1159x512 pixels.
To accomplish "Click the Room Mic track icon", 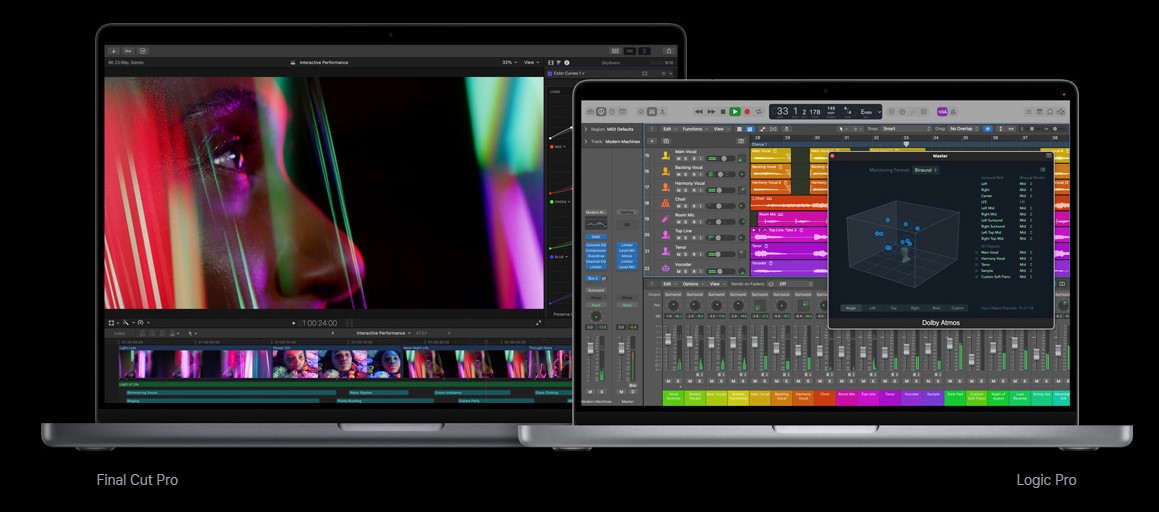I will point(665,219).
